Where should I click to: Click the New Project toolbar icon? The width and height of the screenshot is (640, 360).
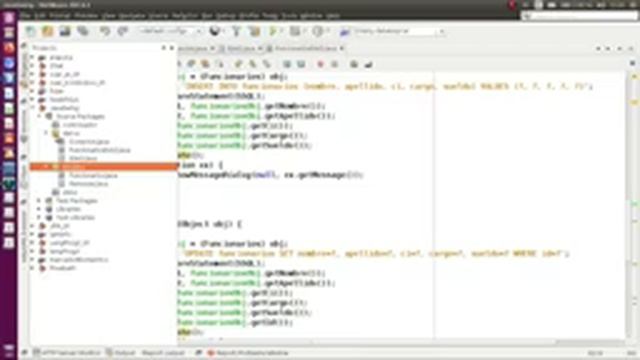(48, 31)
